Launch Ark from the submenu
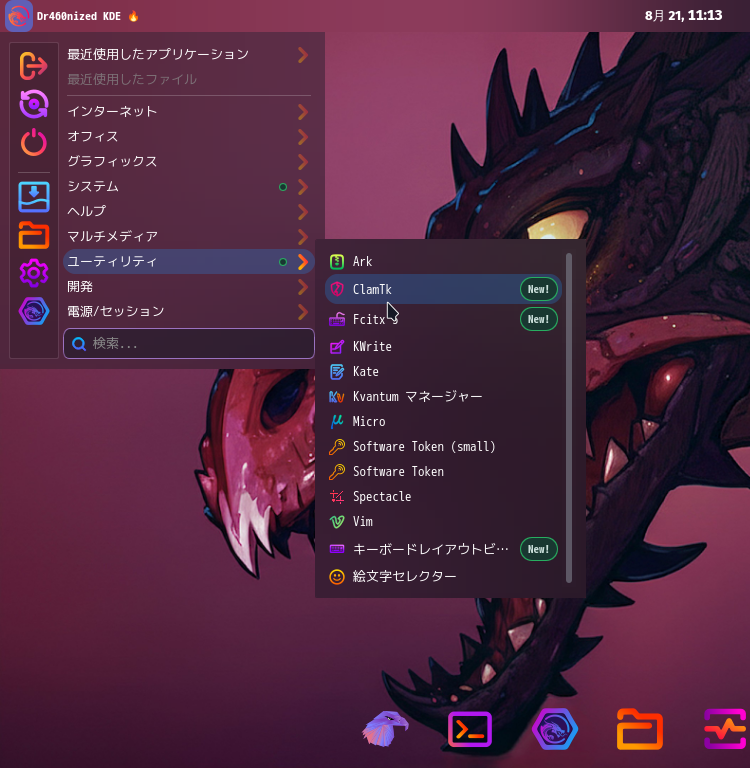The image size is (750, 768). click(x=443, y=262)
